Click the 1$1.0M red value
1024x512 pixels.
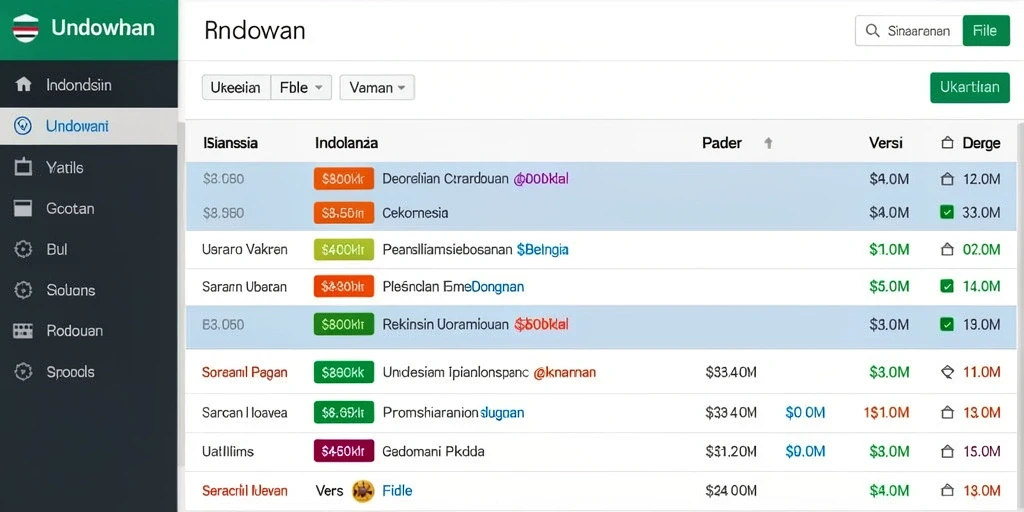coord(886,413)
